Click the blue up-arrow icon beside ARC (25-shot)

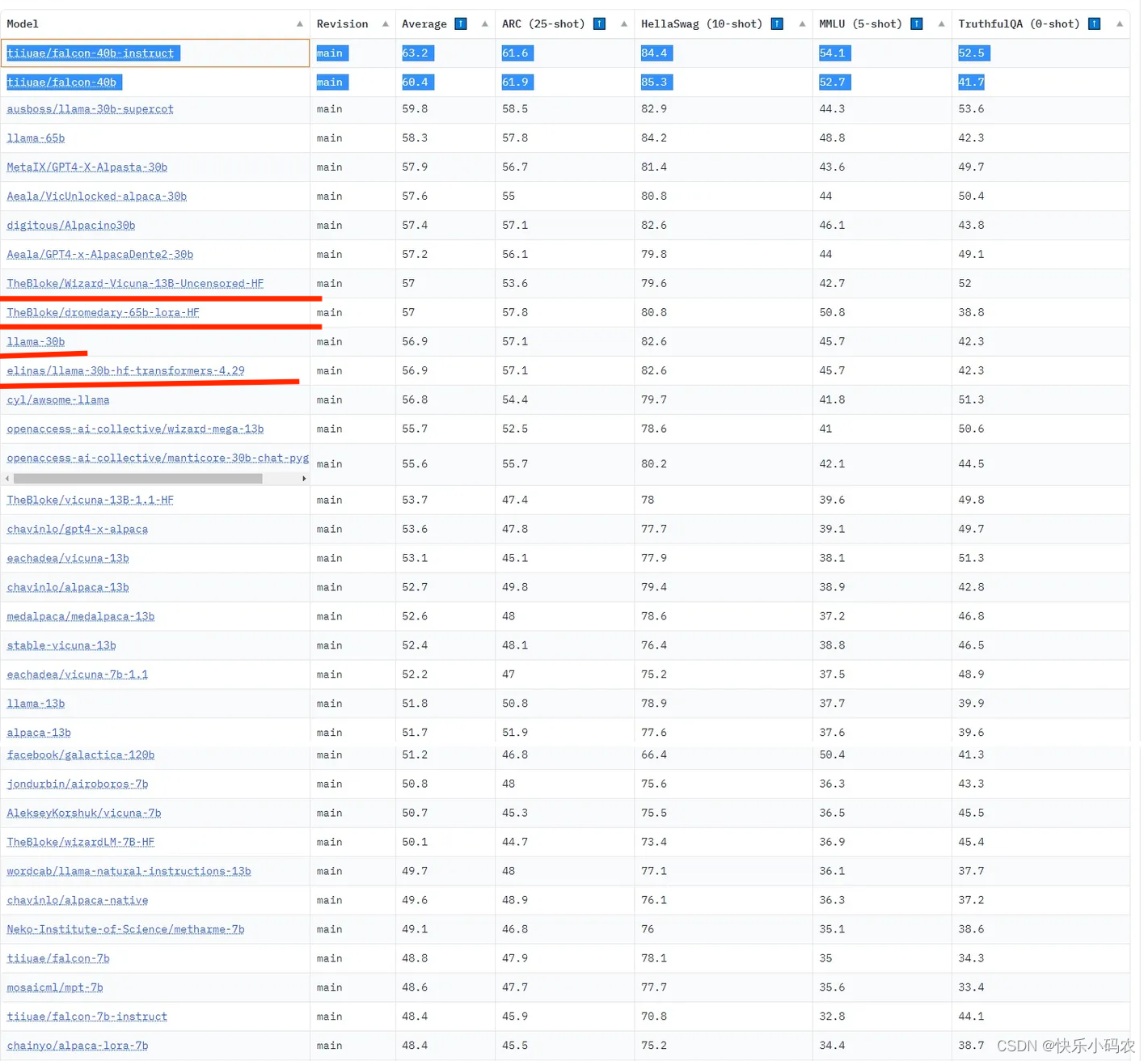[600, 24]
